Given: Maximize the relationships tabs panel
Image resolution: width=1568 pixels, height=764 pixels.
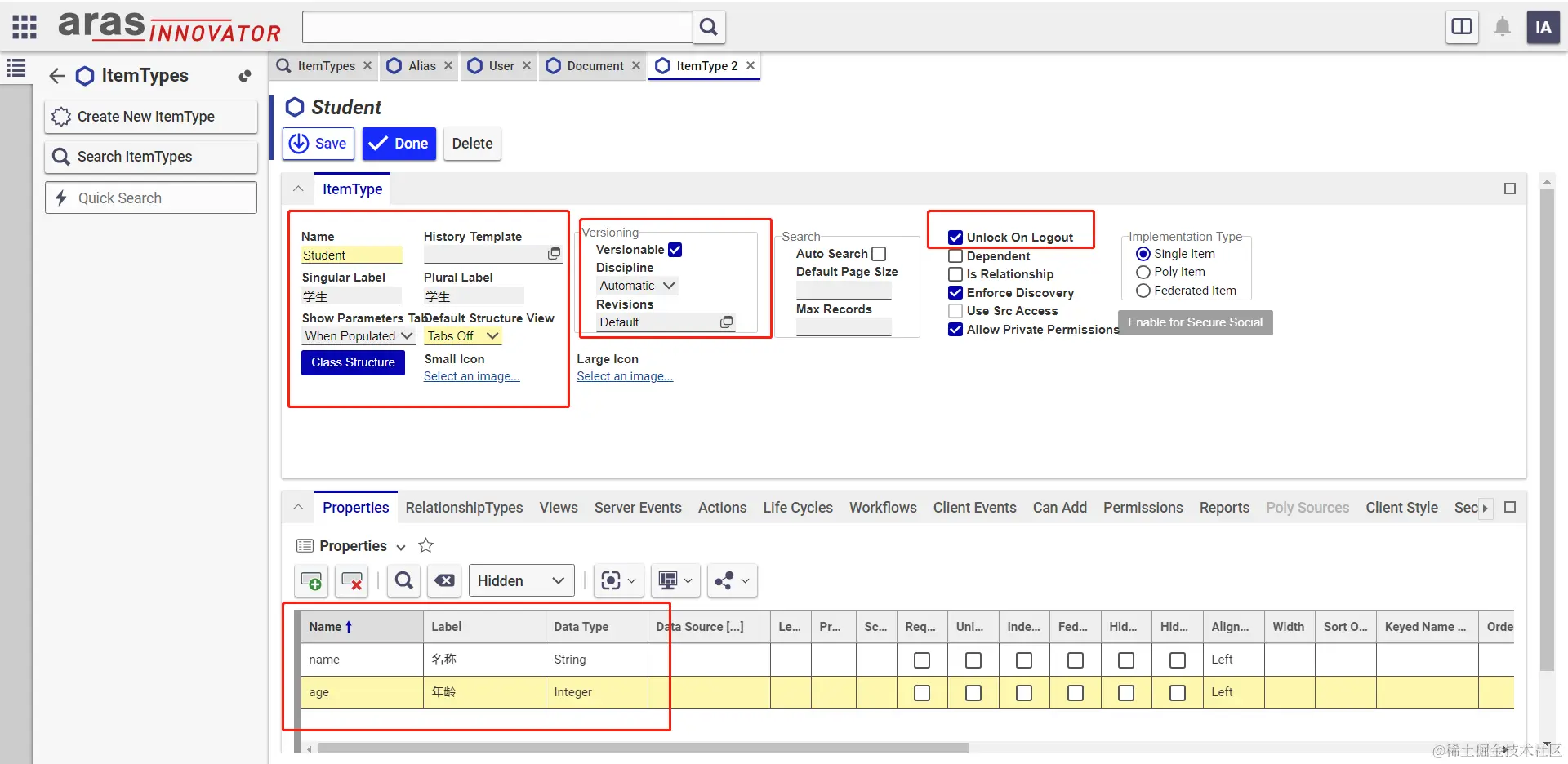Looking at the screenshot, I should 1510,507.
